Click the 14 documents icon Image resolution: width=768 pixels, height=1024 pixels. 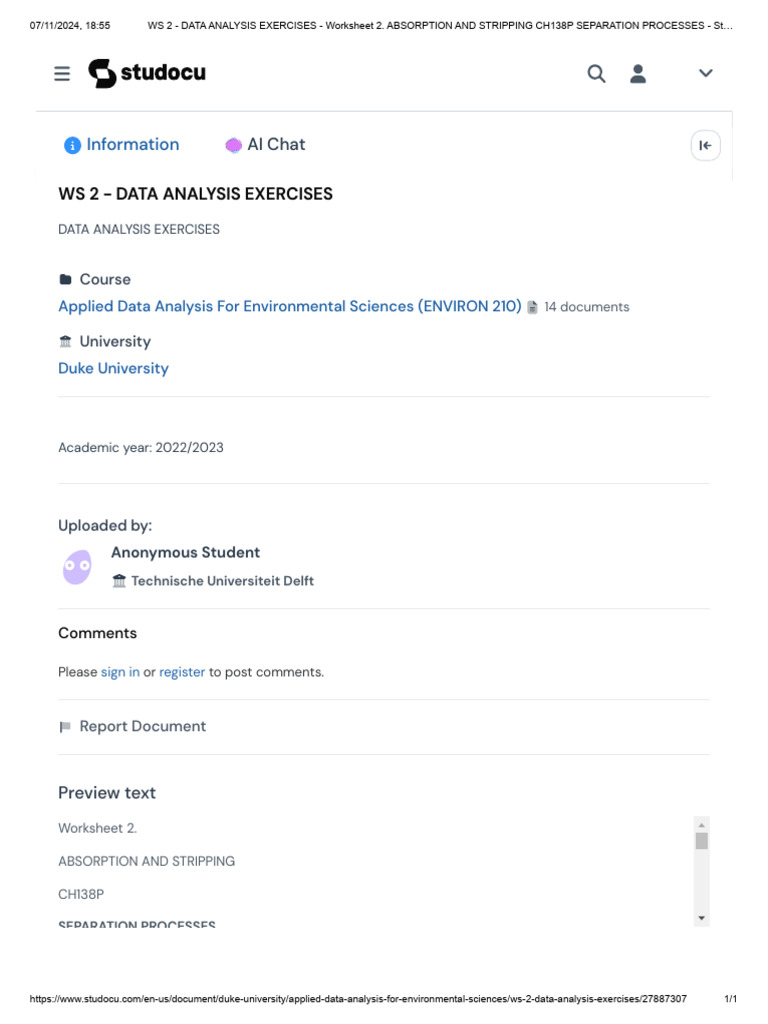tap(533, 308)
